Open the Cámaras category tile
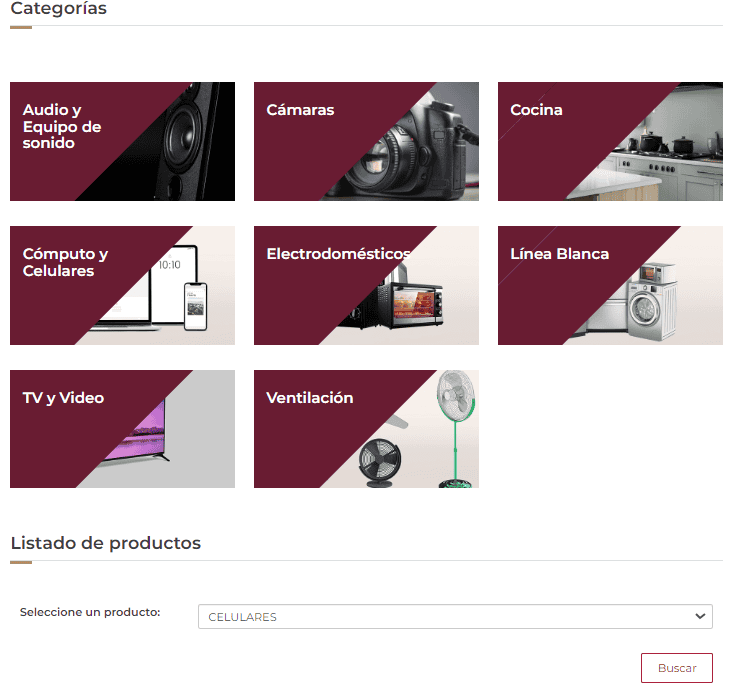Viewport: 752px width, 697px height. click(366, 141)
